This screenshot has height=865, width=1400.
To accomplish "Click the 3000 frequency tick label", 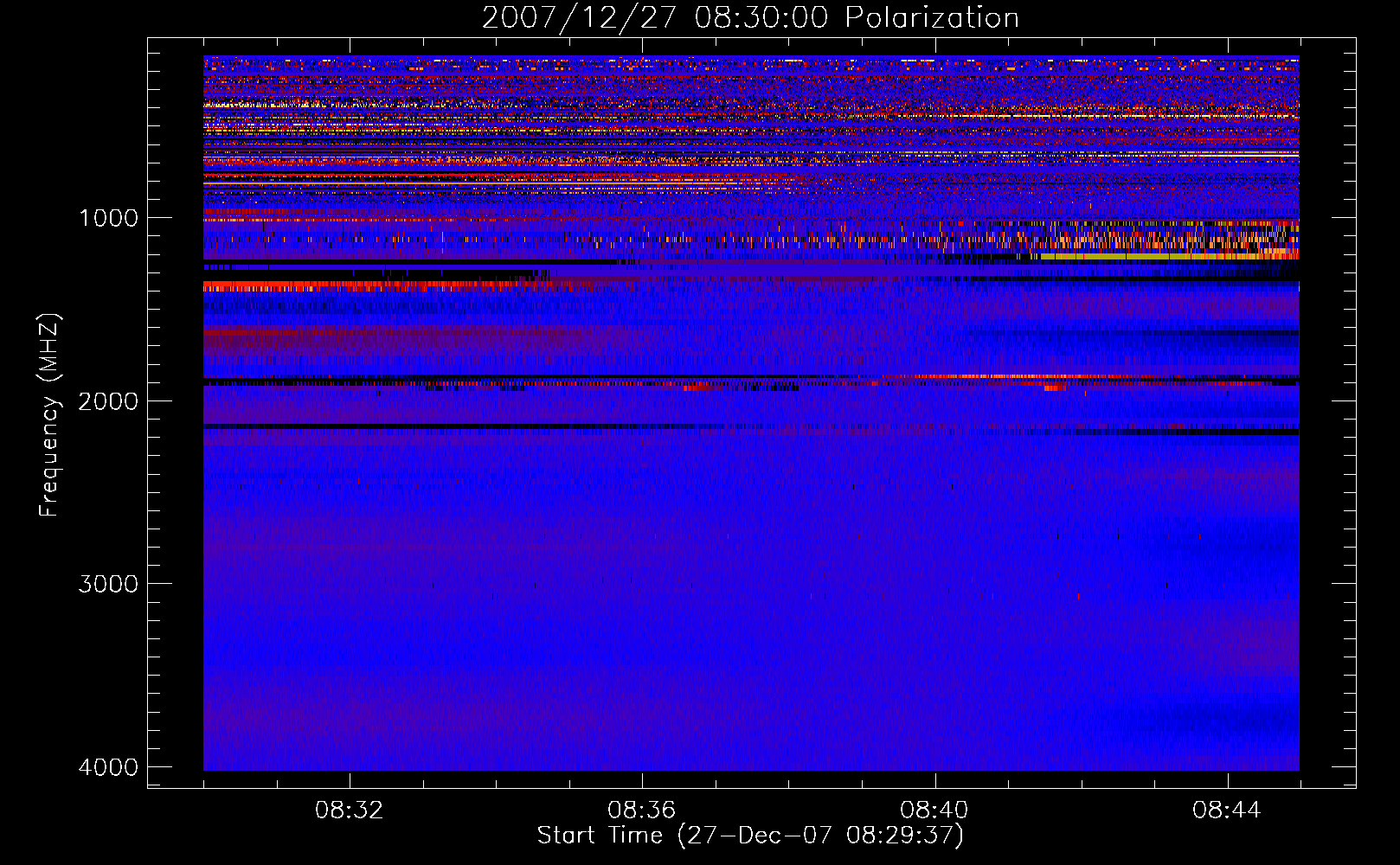I will coord(109,584).
